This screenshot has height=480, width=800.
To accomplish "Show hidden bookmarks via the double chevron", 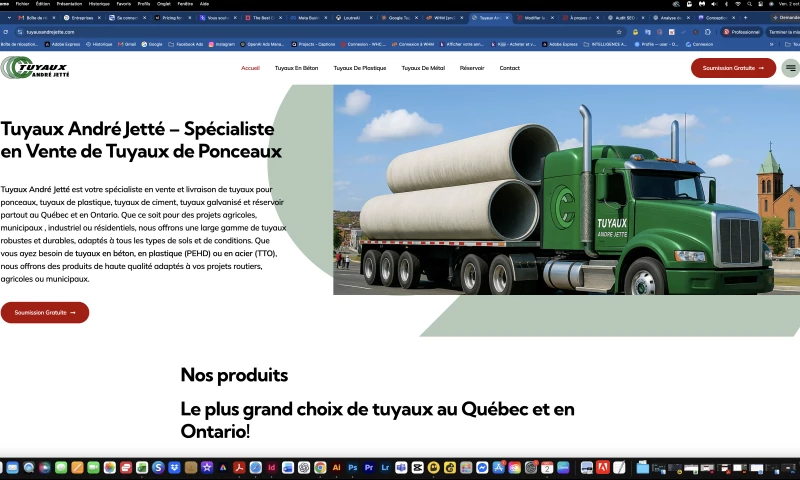I will [771, 44].
